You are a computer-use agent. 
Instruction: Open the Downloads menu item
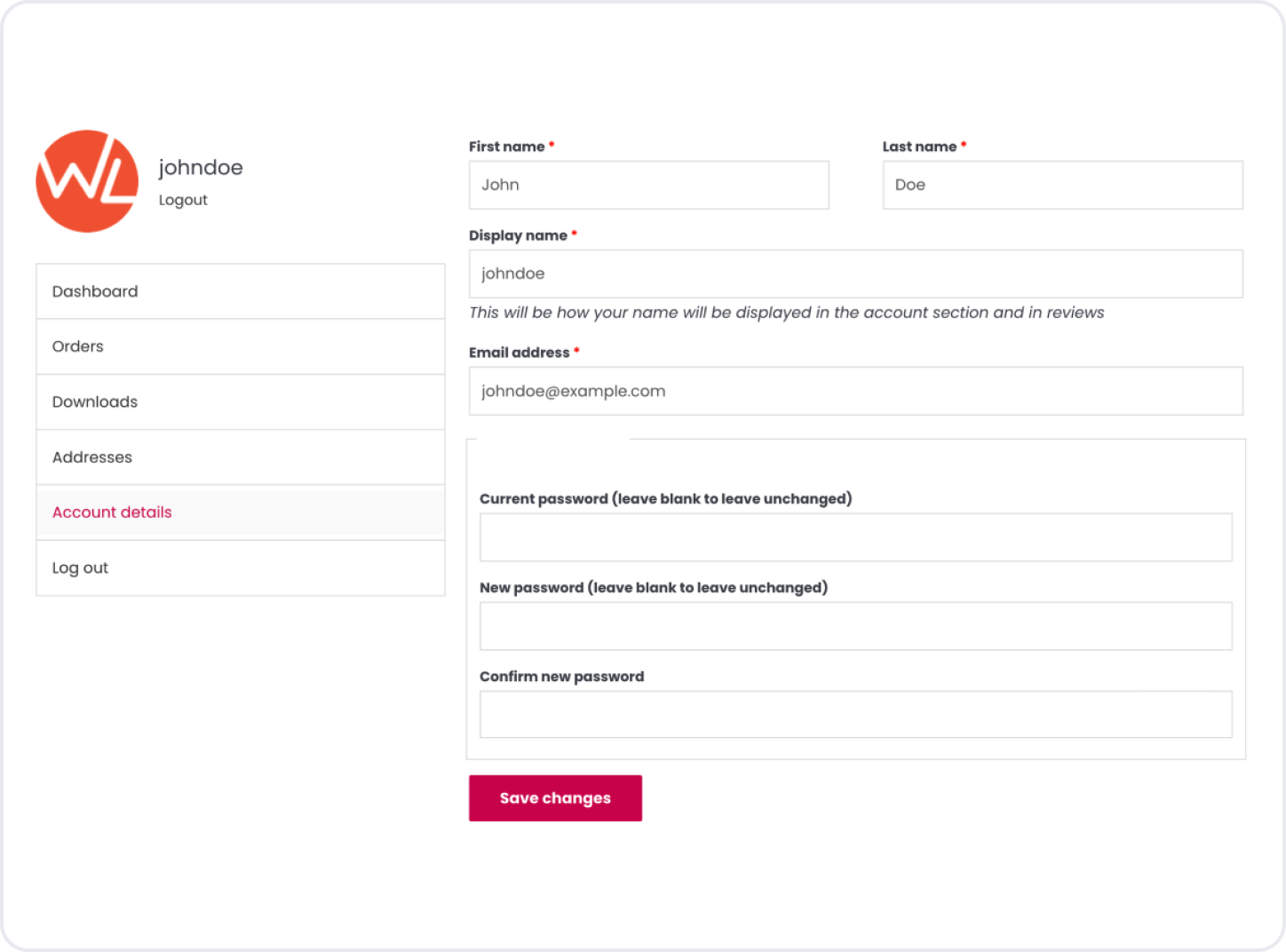95,401
